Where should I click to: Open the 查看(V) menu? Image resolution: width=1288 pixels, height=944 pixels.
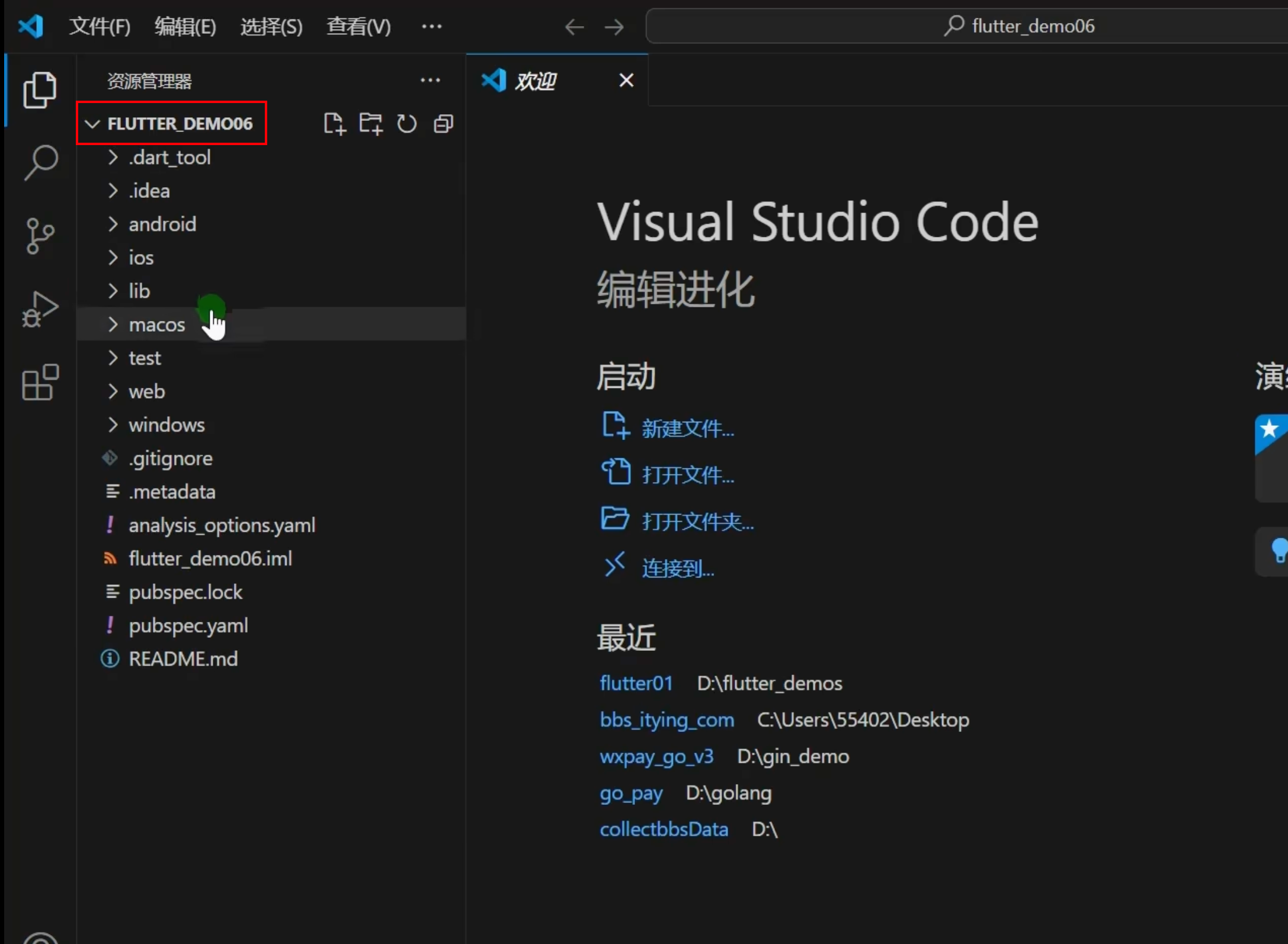[x=358, y=27]
